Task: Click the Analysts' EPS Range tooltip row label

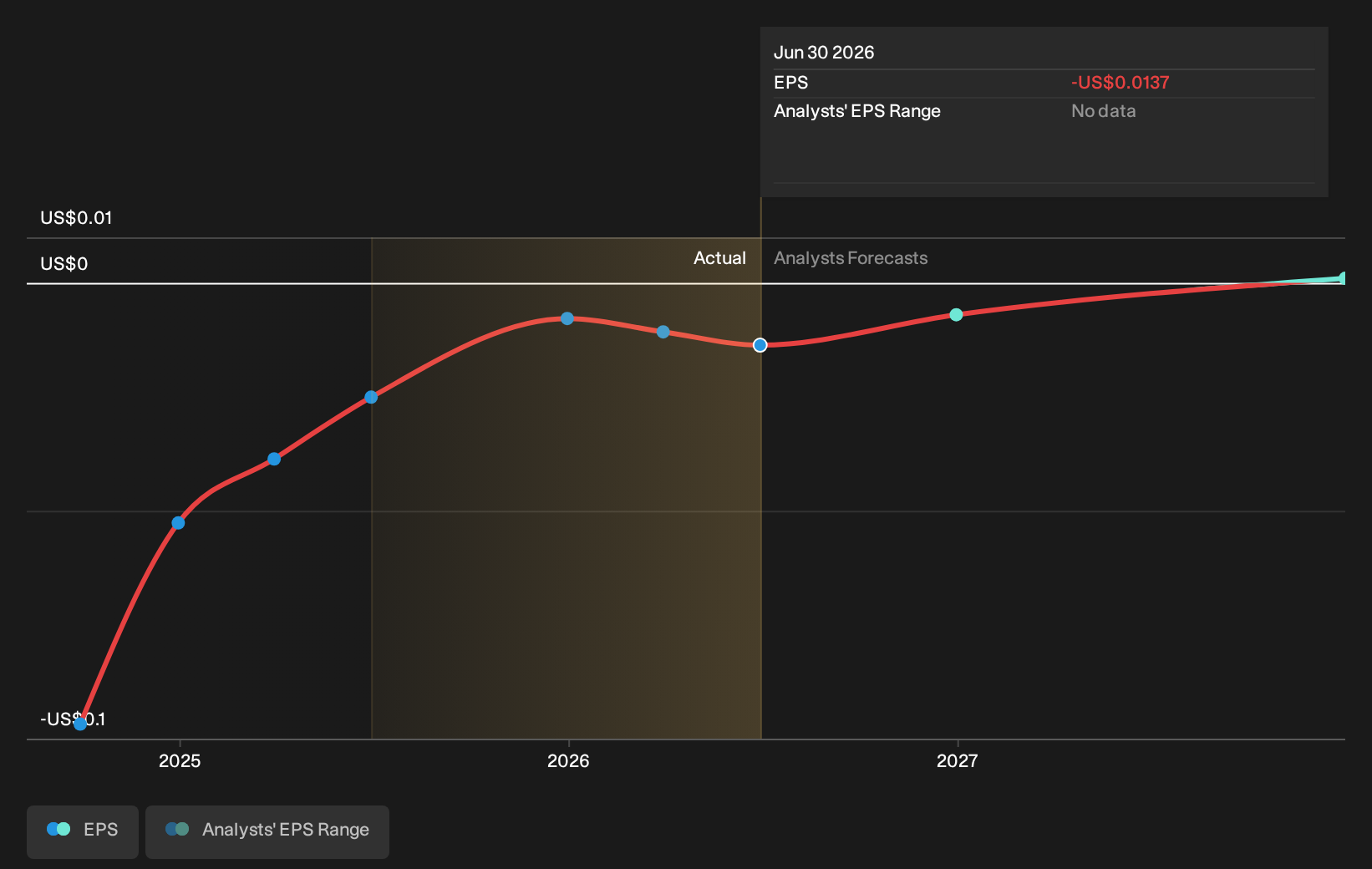Action: click(x=857, y=111)
